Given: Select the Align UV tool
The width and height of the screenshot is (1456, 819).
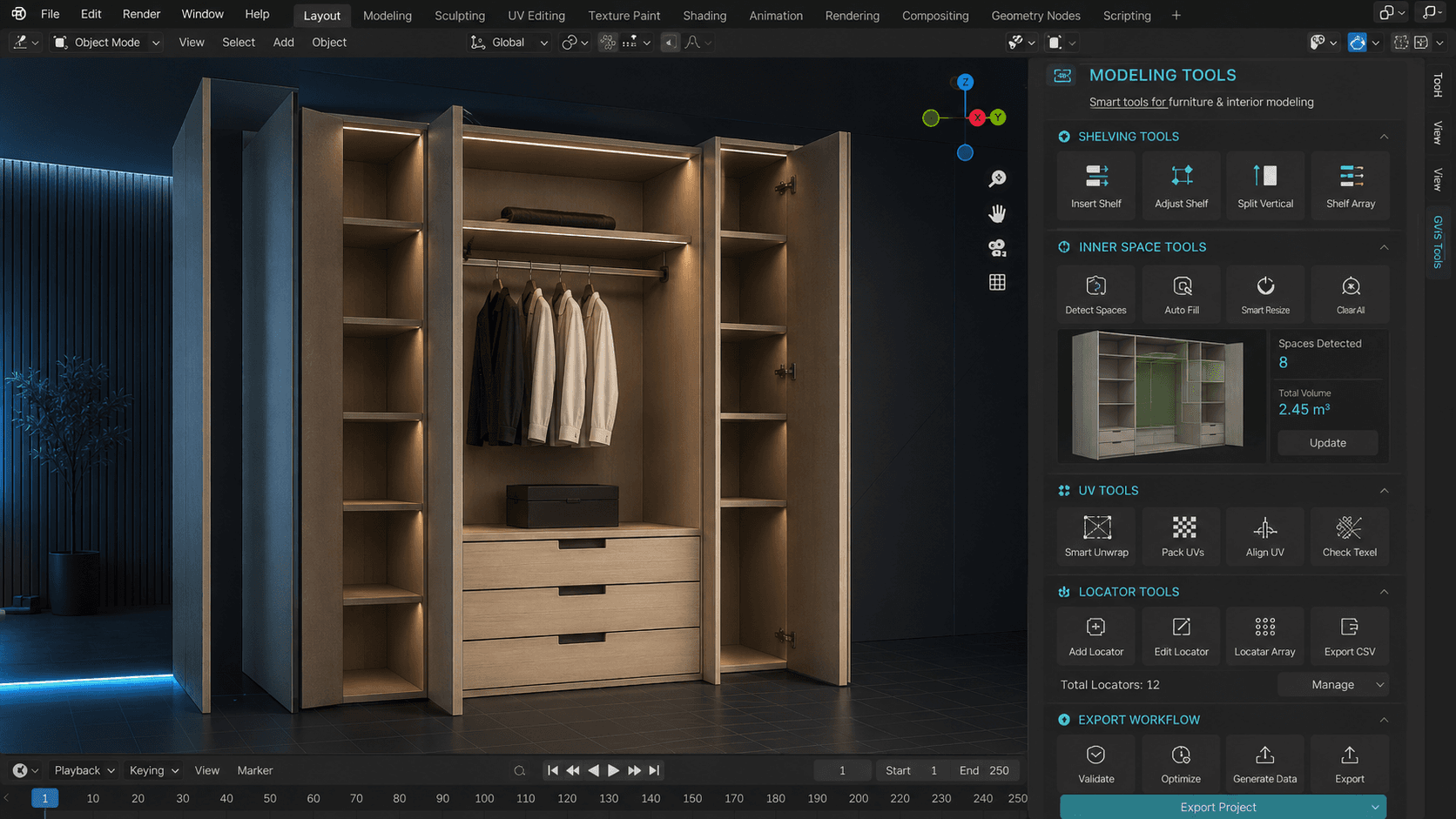Looking at the screenshot, I should tap(1265, 536).
